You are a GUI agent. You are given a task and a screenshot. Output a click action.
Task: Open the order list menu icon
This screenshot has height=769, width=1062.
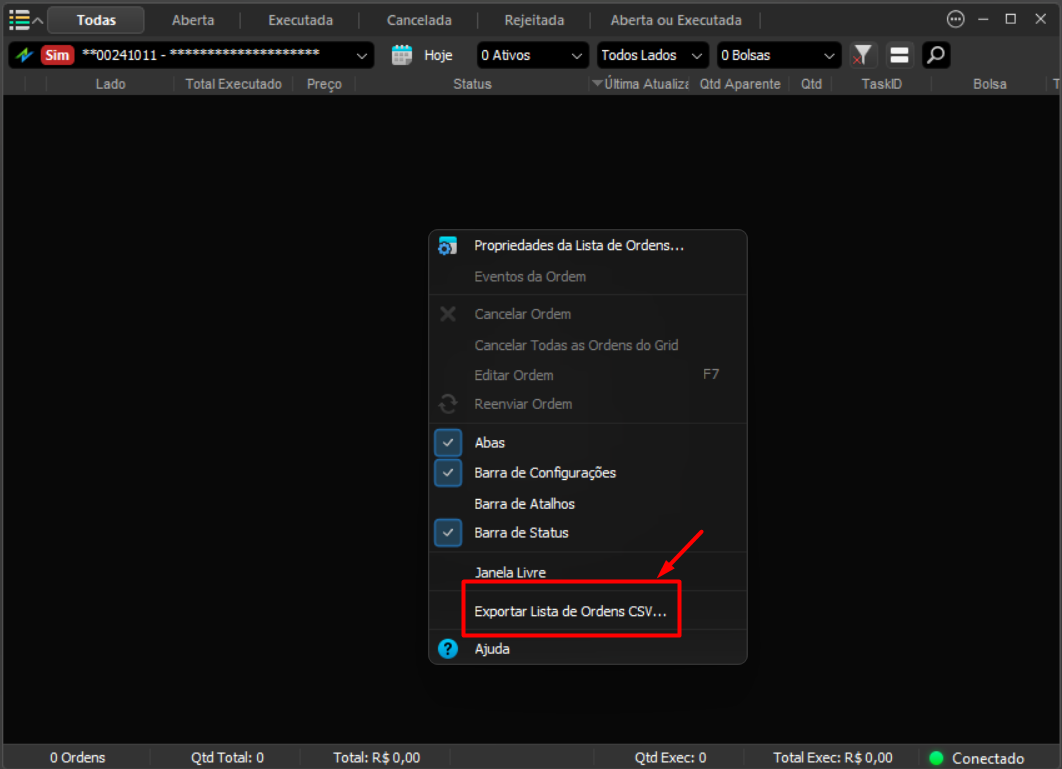pos(19,20)
